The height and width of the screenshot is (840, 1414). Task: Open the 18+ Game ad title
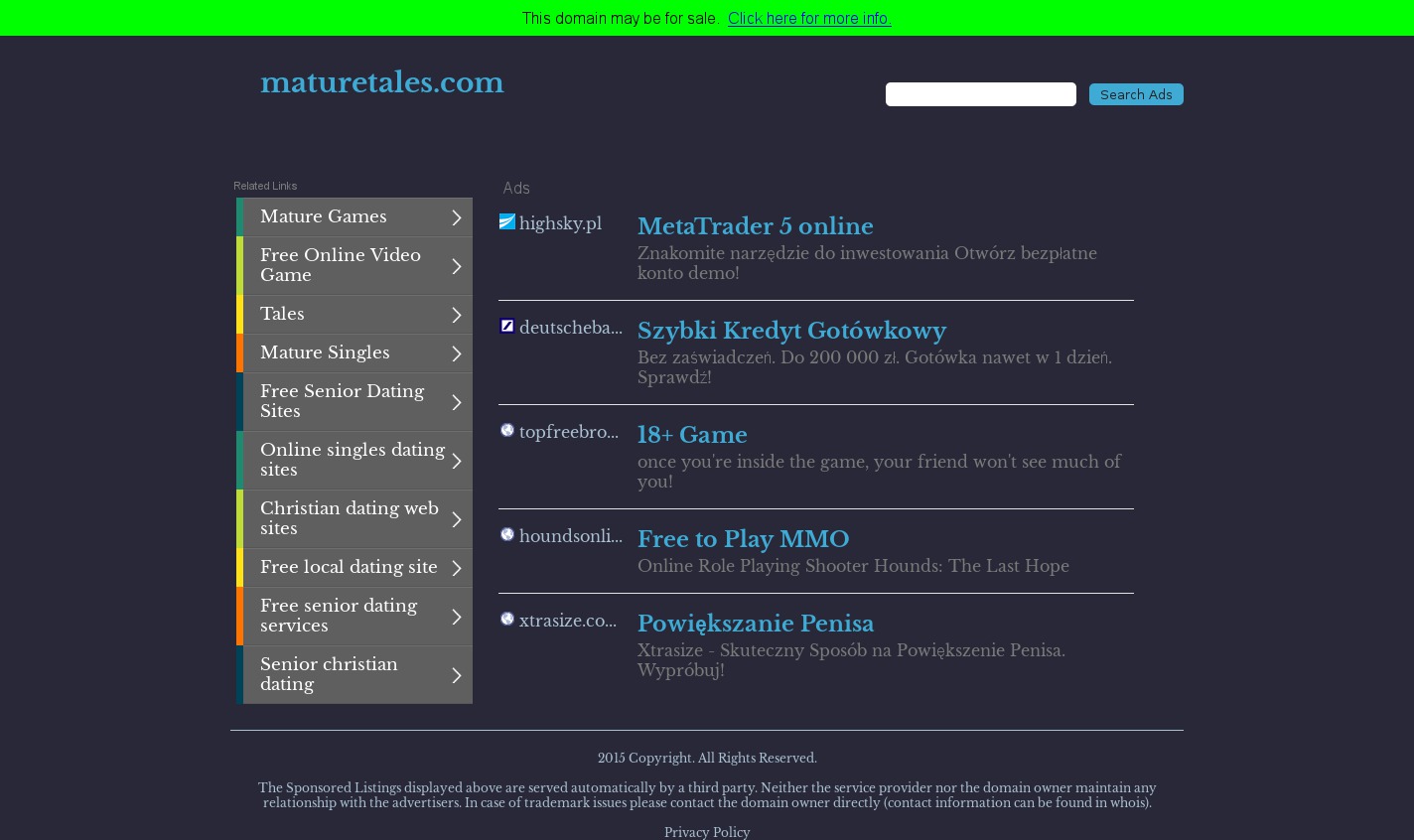692,435
